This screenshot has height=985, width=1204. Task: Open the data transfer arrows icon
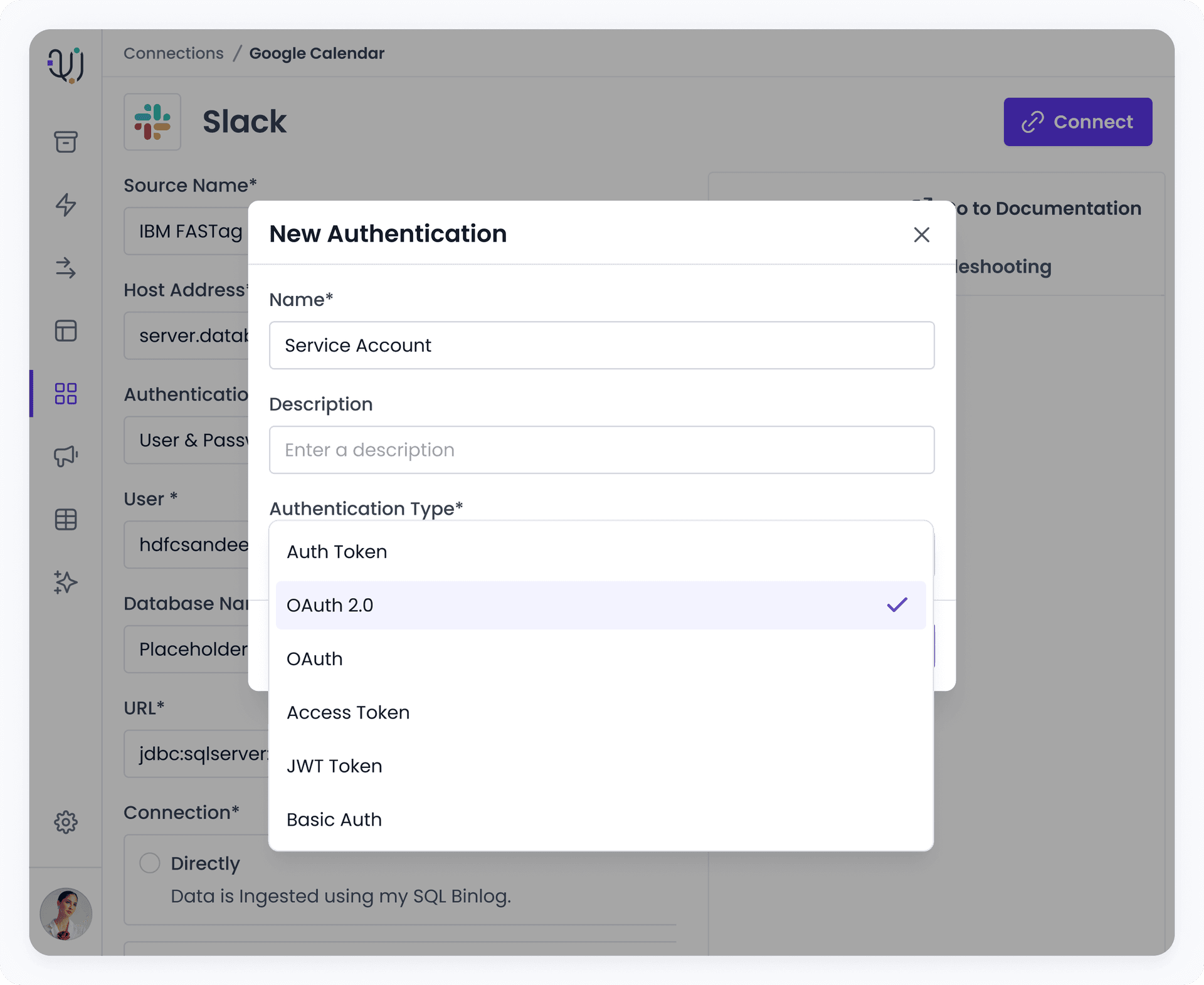(65, 269)
